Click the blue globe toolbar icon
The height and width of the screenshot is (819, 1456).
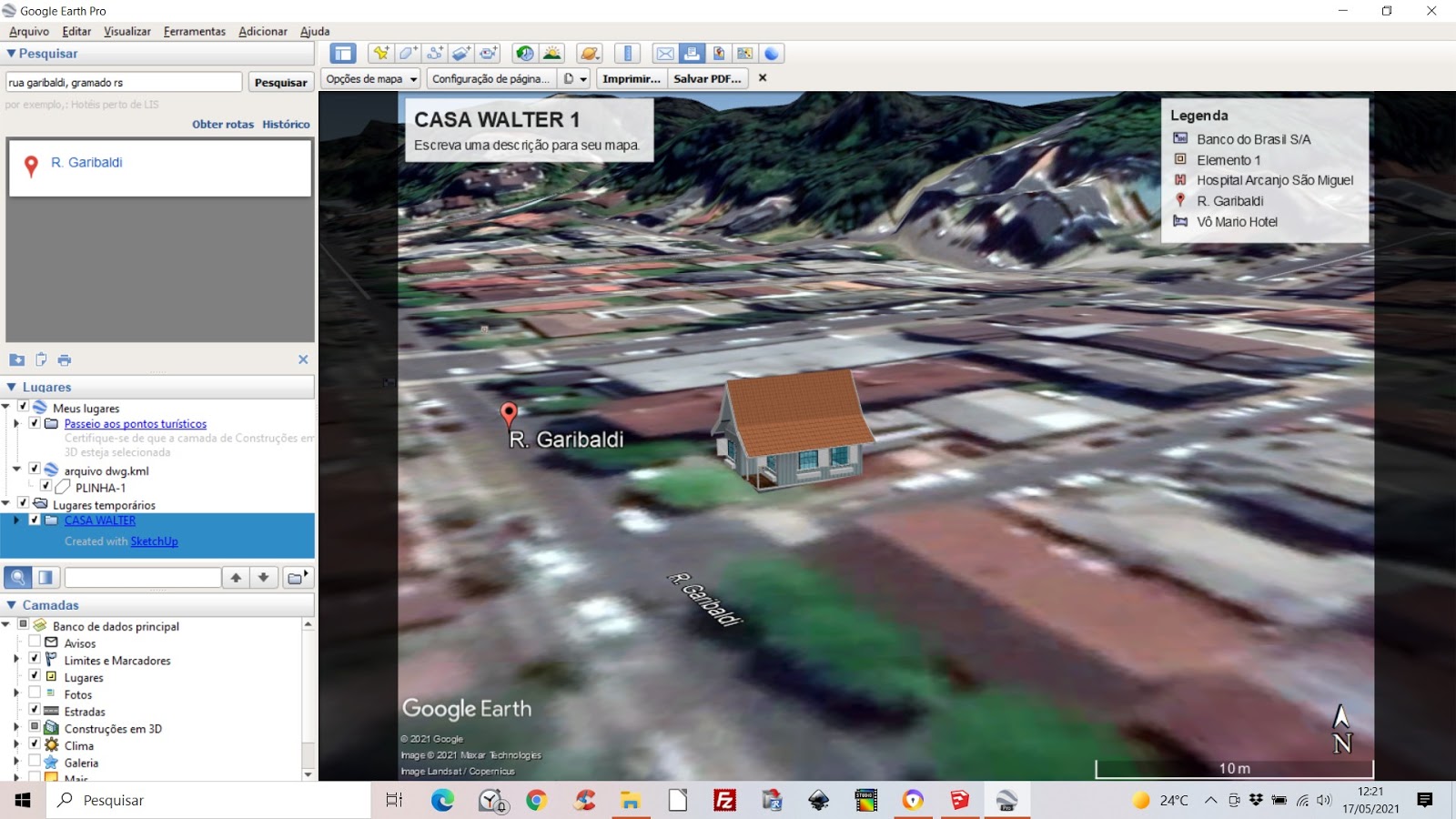pyautogui.click(x=772, y=54)
